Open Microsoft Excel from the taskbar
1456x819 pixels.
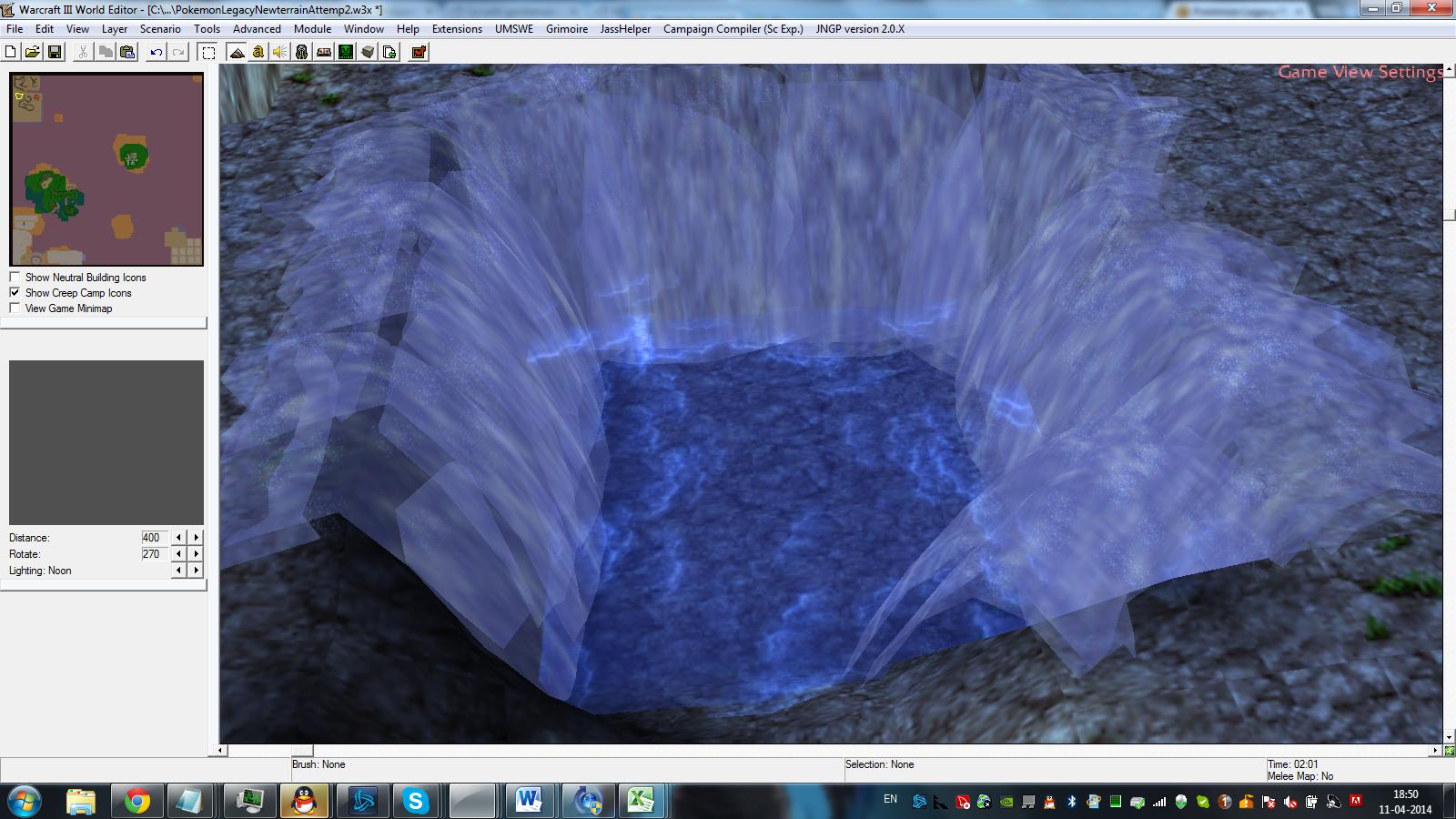pyautogui.click(x=642, y=801)
